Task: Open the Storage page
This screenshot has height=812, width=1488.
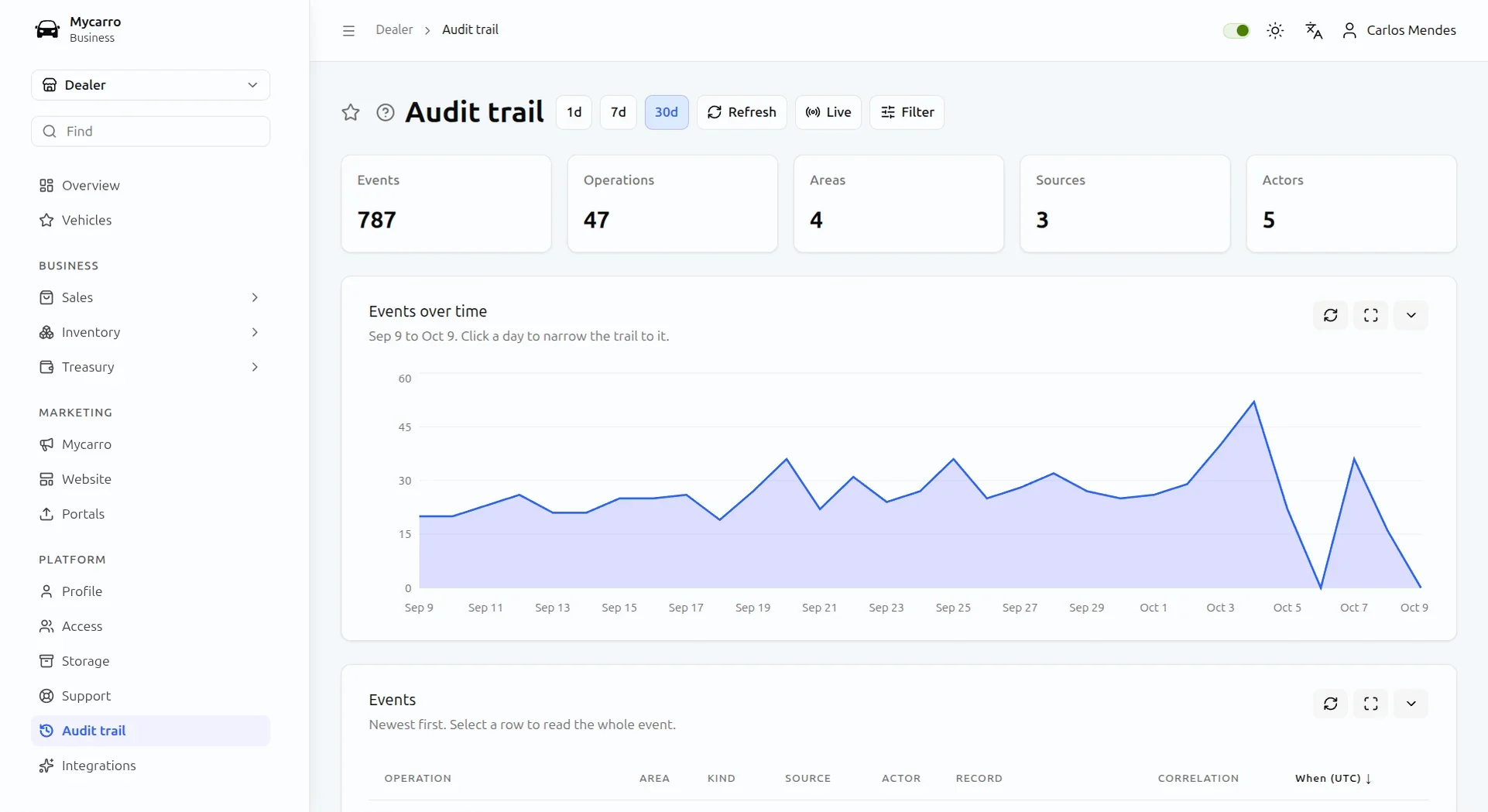Action: tap(151, 661)
